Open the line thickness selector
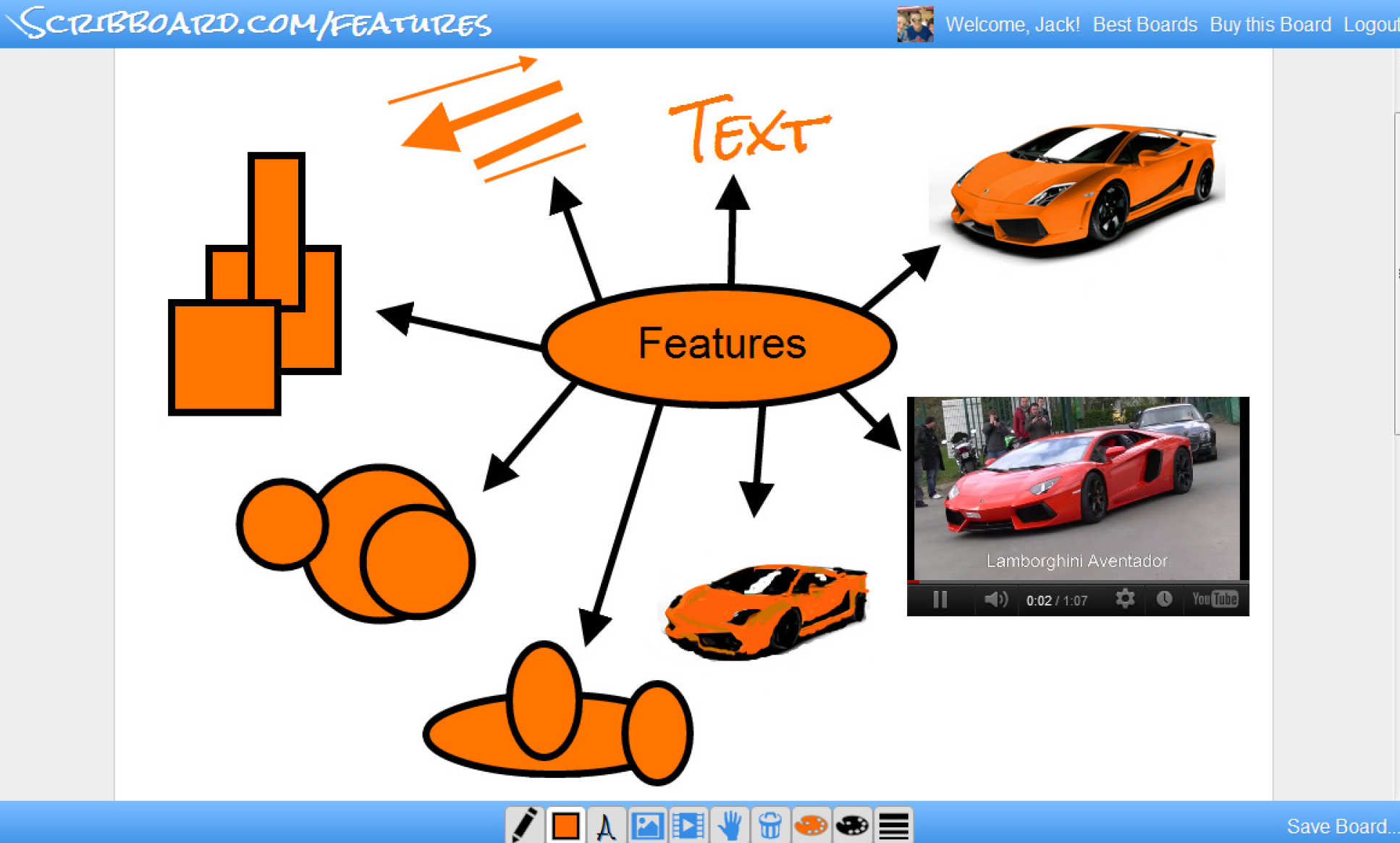1400x843 pixels. (x=893, y=825)
